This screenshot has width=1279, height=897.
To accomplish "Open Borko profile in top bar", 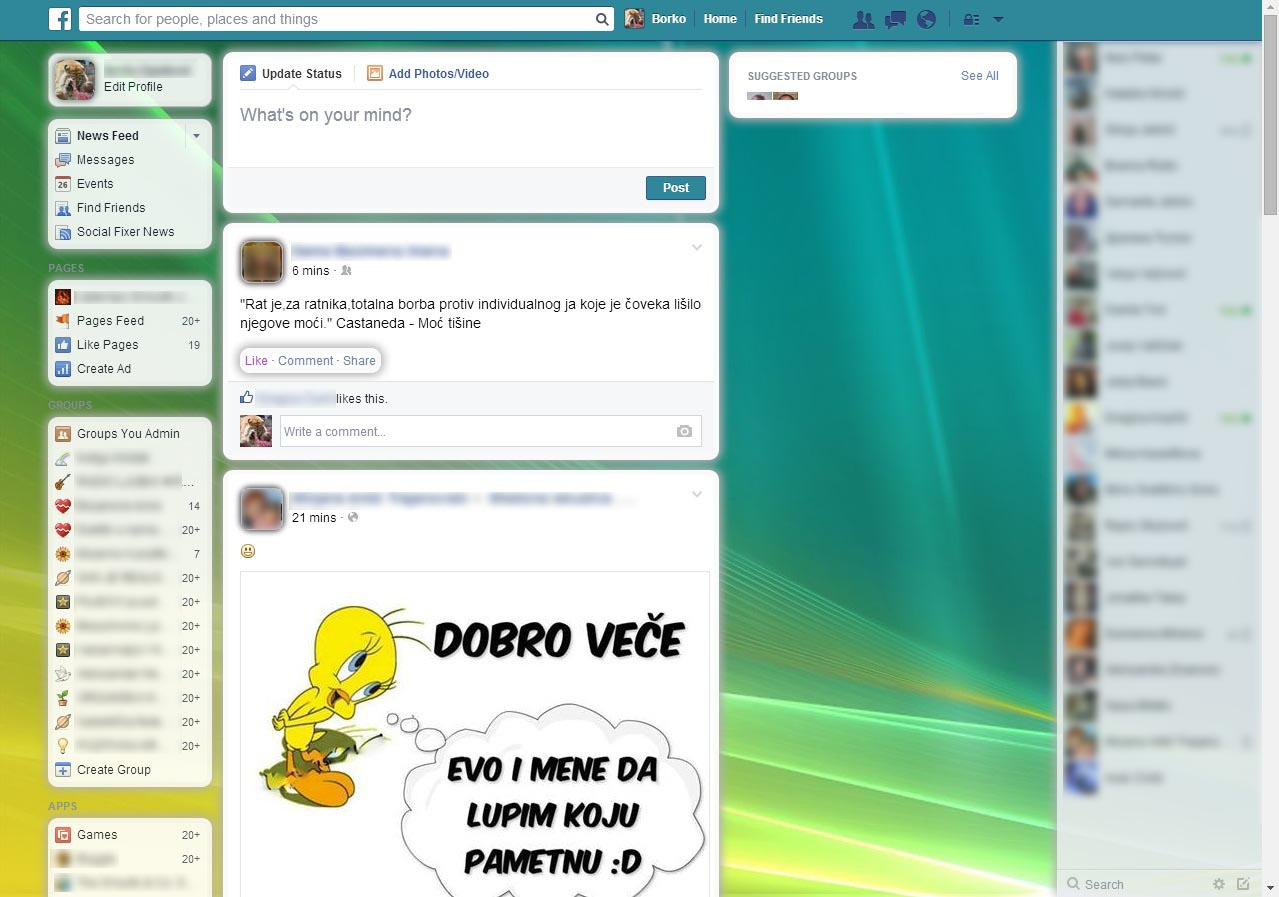I will (x=655, y=19).
